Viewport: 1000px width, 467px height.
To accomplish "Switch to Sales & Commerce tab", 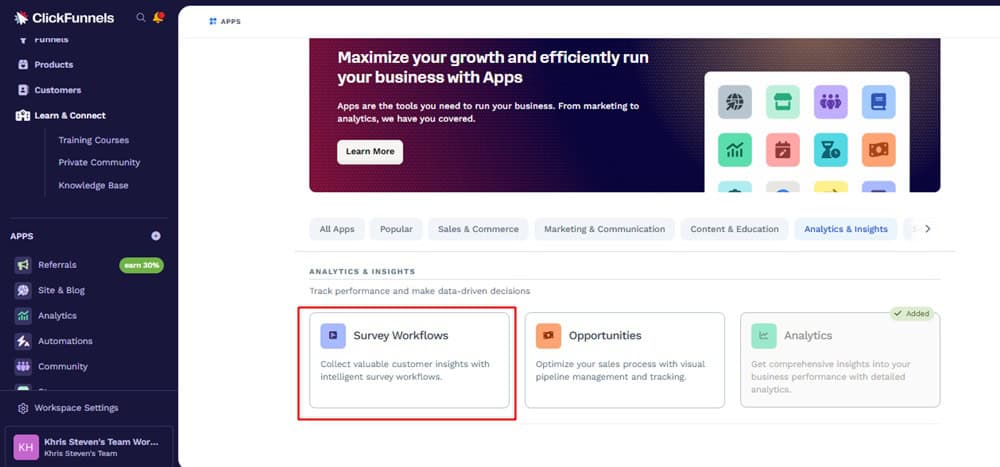I will click(x=478, y=229).
